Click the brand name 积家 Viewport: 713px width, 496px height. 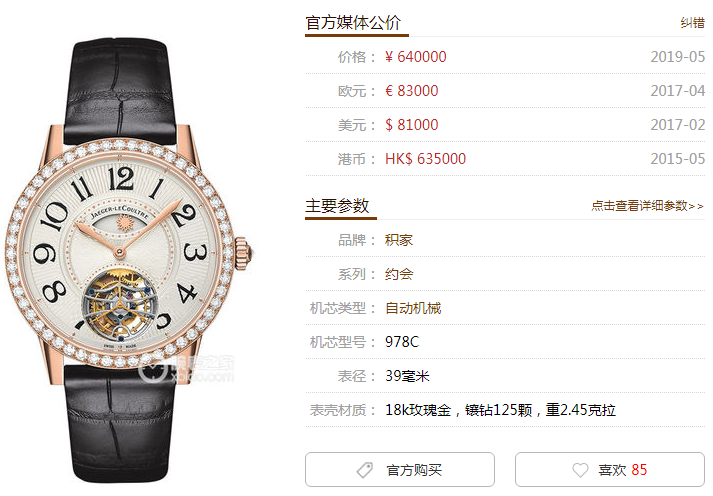(x=399, y=240)
